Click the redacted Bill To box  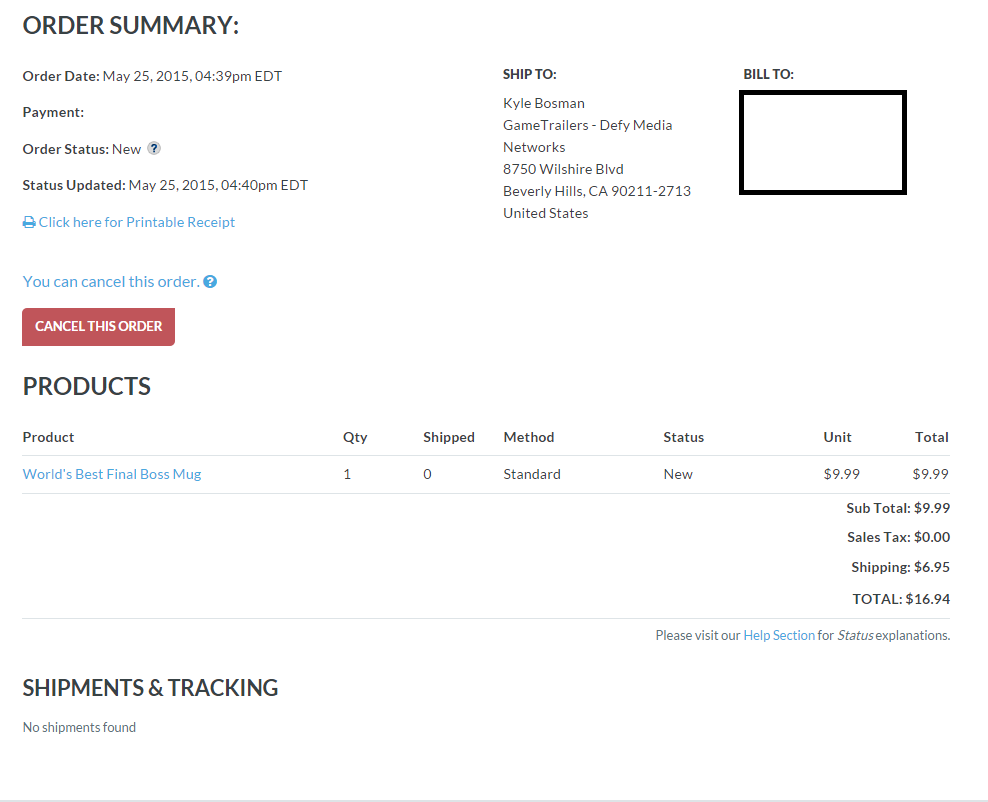(822, 142)
